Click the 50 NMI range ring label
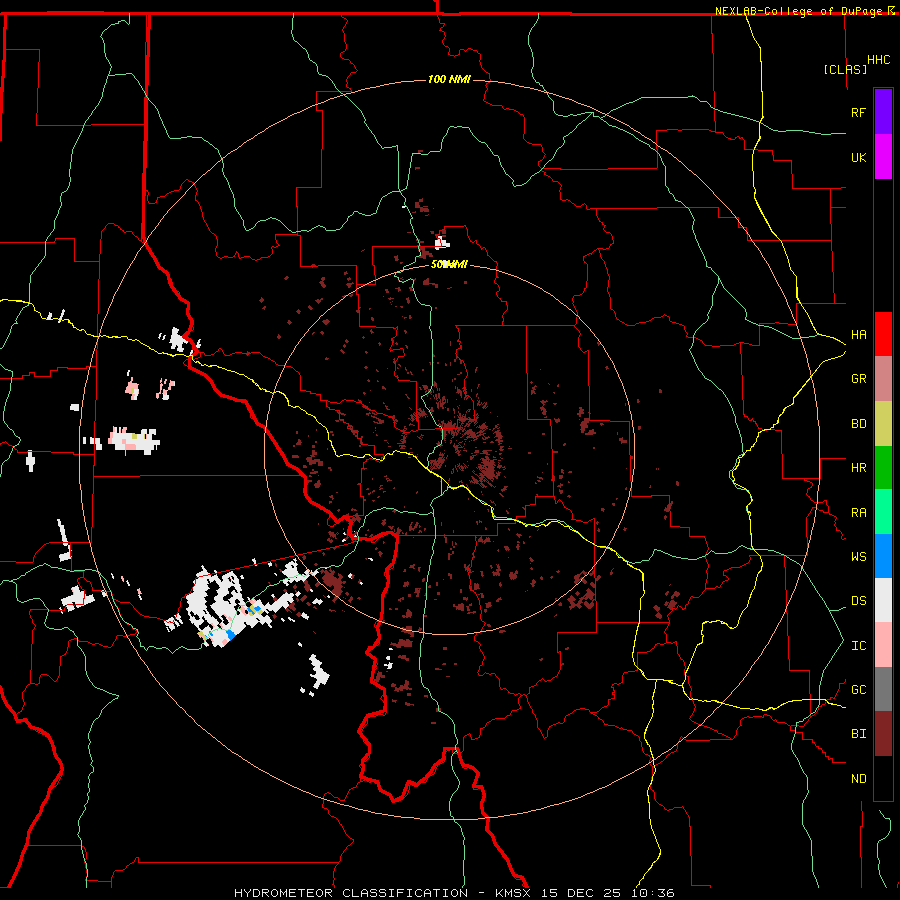The width and height of the screenshot is (900, 900). [449, 265]
